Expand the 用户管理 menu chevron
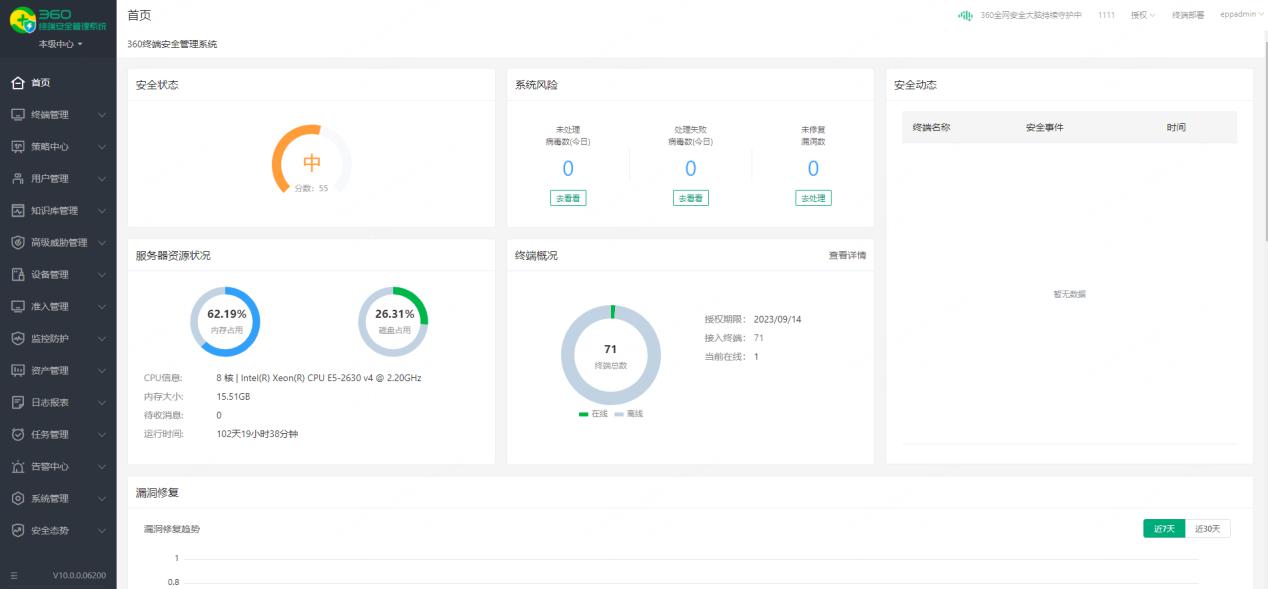Viewport: 1268px width, 589px height. 102,179
